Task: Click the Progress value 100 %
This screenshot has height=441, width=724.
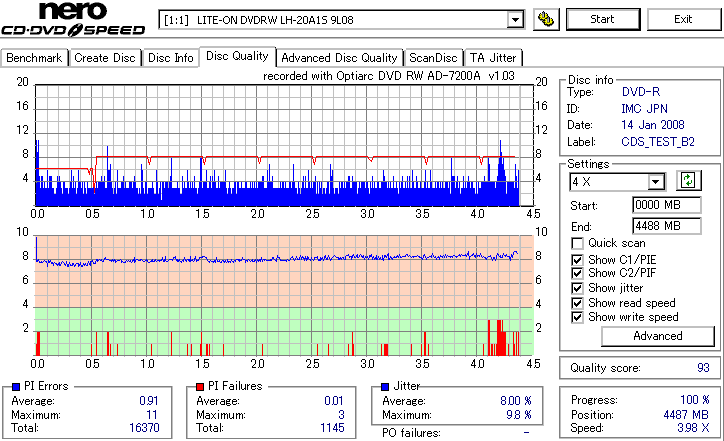Action: pyautogui.click(x=694, y=400)
